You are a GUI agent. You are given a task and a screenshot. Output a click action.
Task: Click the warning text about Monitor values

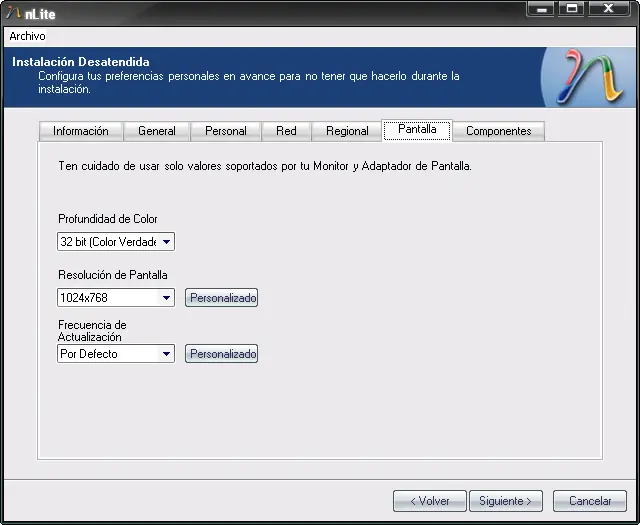tap(265, 166)
